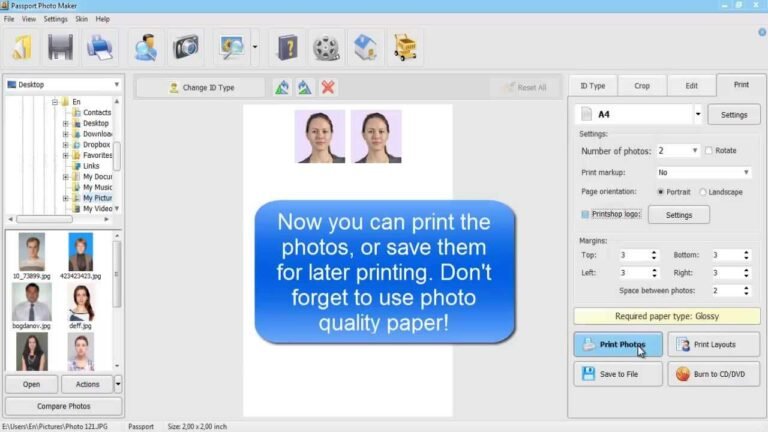Click the red X delete photo icon
The width and height of the screenshot is (768, 432).
point(328,87)
